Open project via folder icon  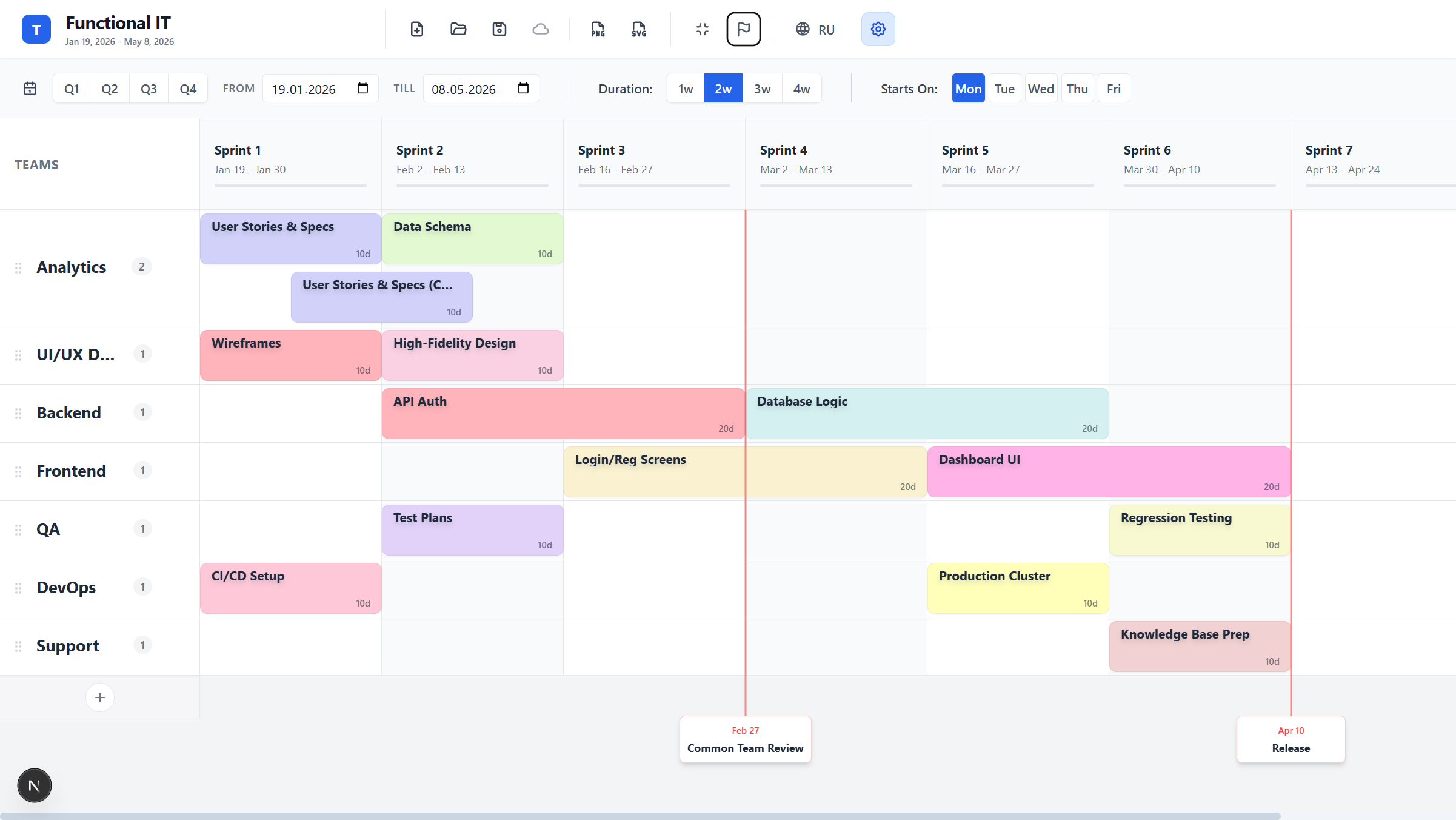click(458, 29)
